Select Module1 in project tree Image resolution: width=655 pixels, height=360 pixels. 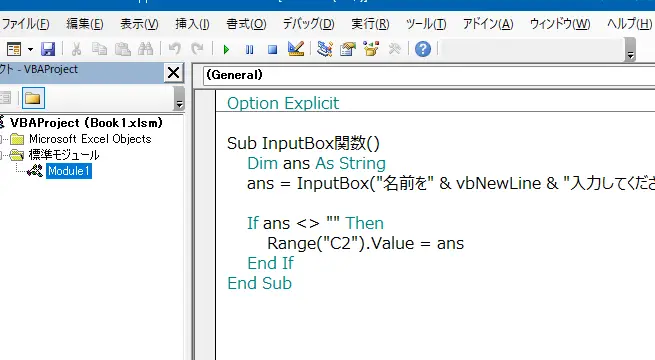point(69,171)
